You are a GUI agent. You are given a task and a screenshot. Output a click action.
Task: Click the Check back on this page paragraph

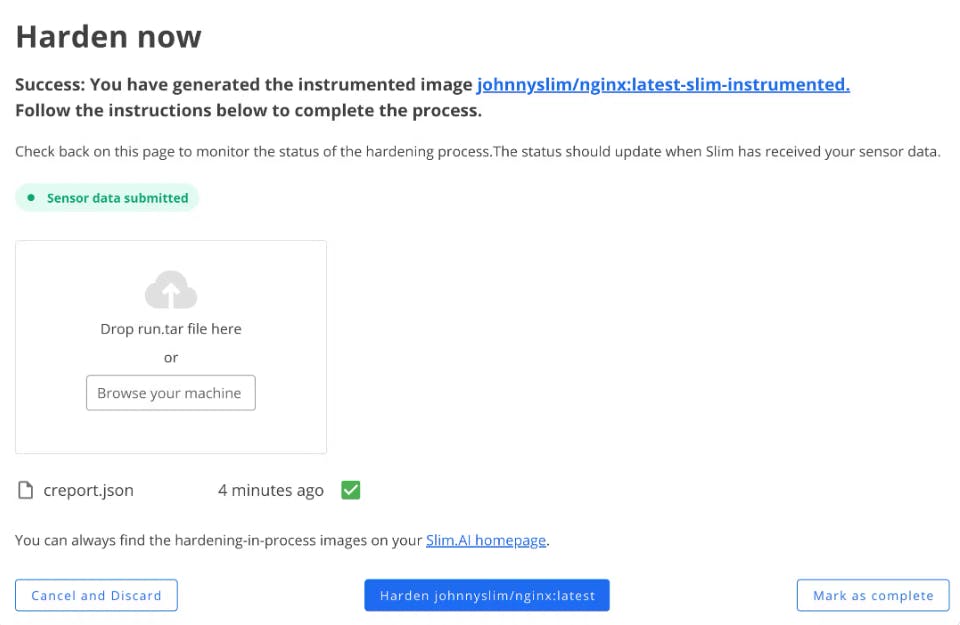pyautogui.click(x=478, y=152)
